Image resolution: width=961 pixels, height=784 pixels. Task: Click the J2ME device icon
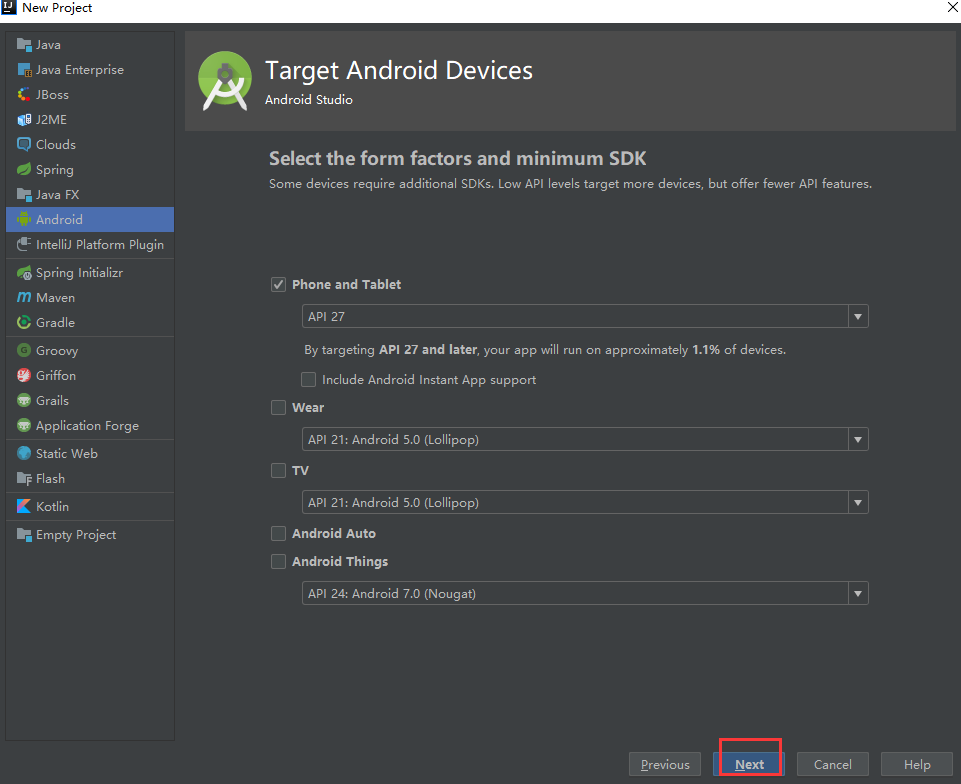24,120
